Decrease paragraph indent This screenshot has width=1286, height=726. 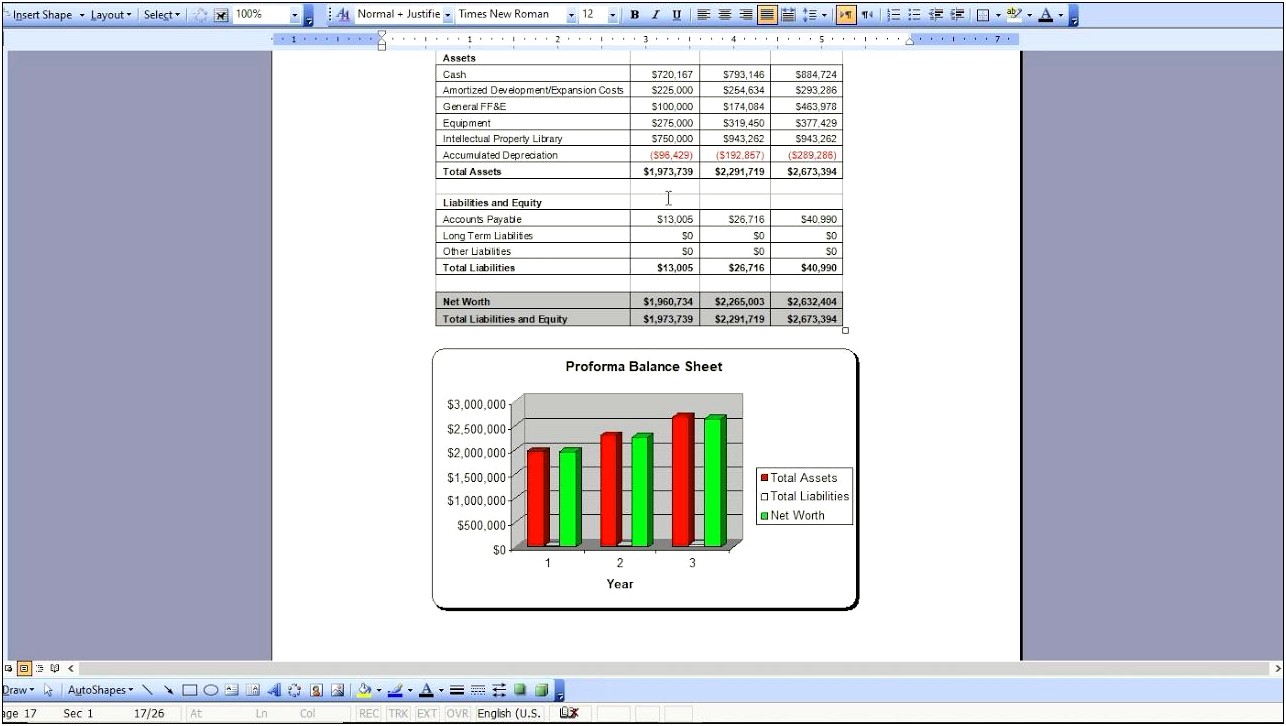(x=935, y=15)
